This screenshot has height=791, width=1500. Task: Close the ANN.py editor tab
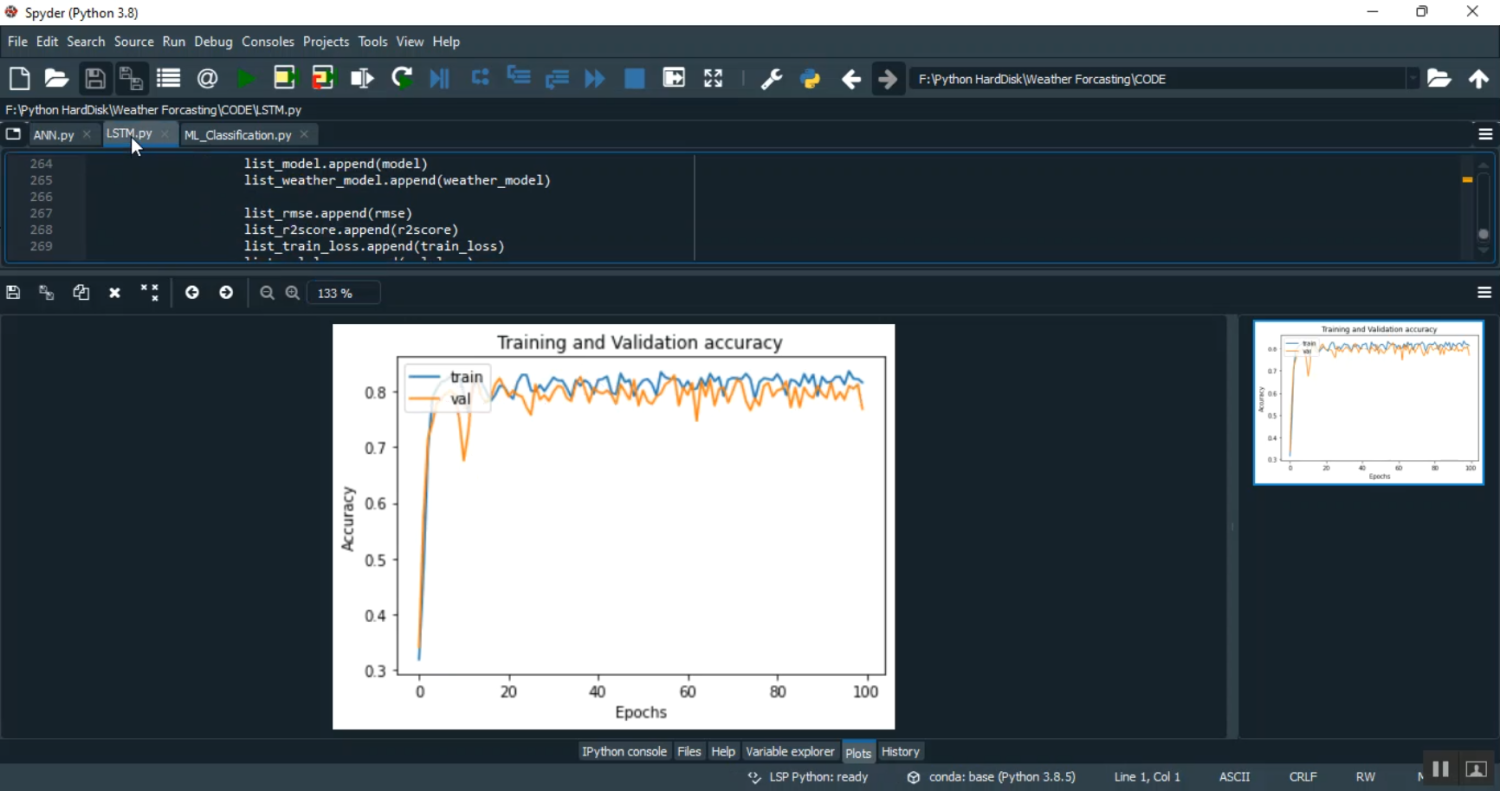[87, 135]
